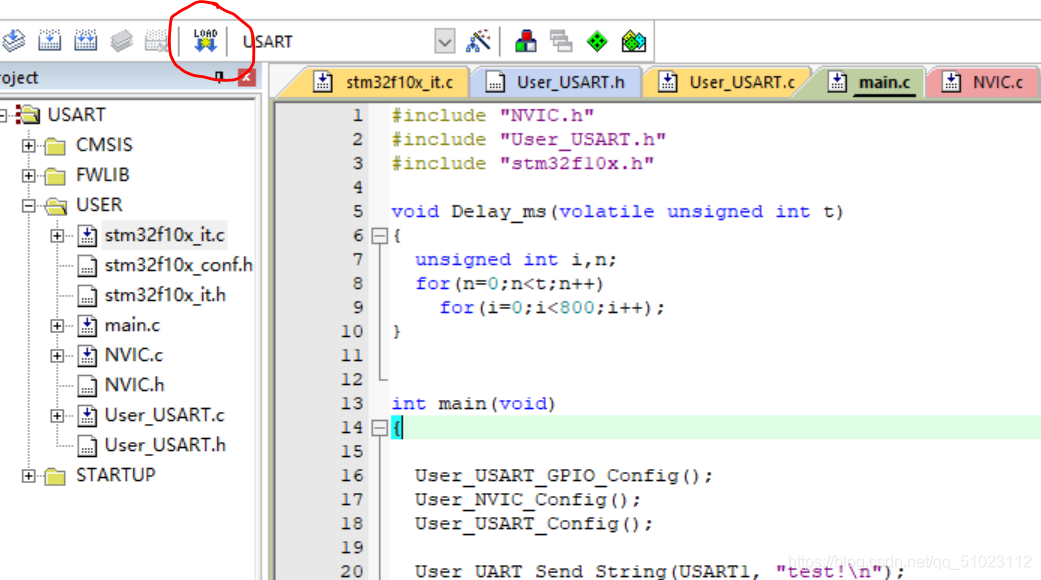Click the User_UART_Send_String call line
The height and width of the screenshot is (580, 1041).
pos(660,571)
